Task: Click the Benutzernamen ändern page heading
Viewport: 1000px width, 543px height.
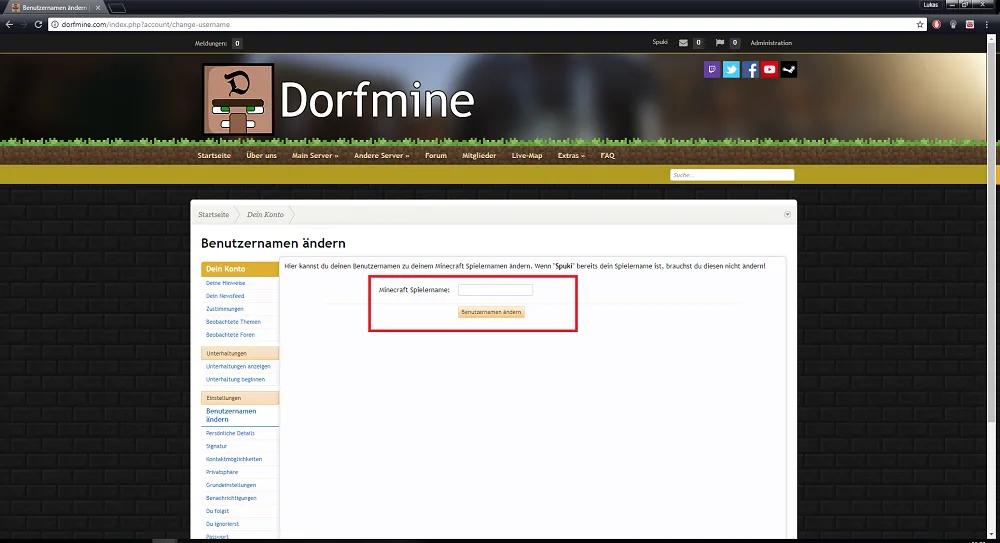Action: [273, 243]
